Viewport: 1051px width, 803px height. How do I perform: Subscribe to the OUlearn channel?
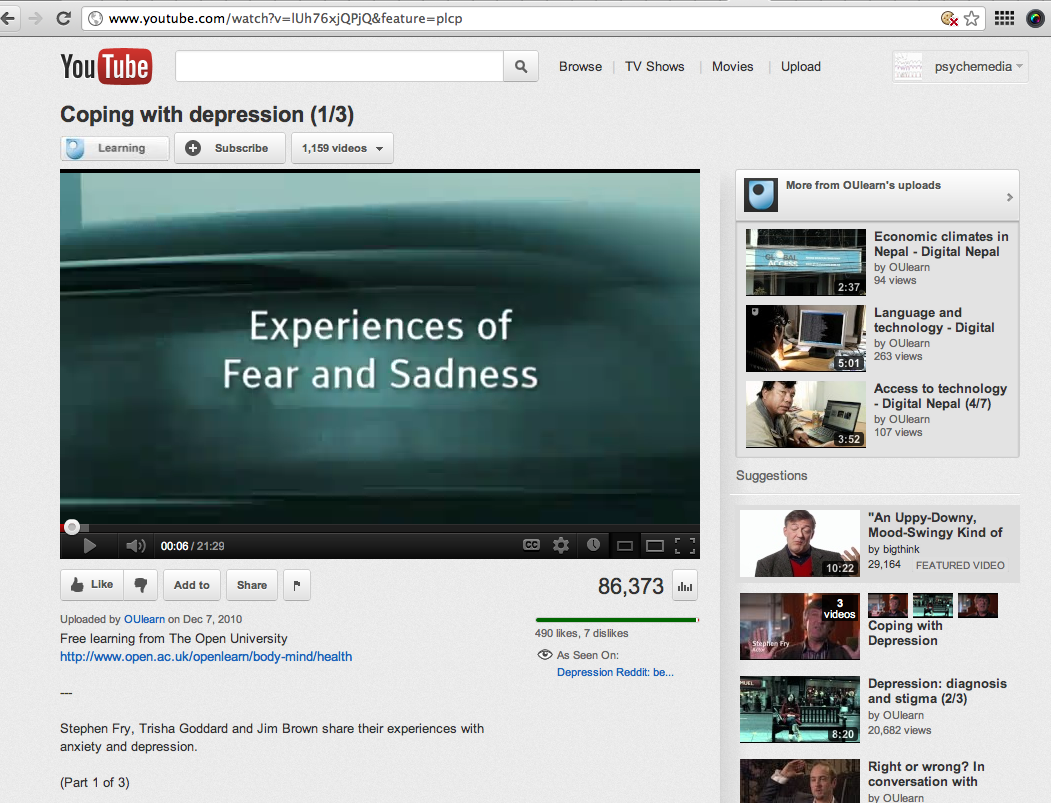coord(230,148)
